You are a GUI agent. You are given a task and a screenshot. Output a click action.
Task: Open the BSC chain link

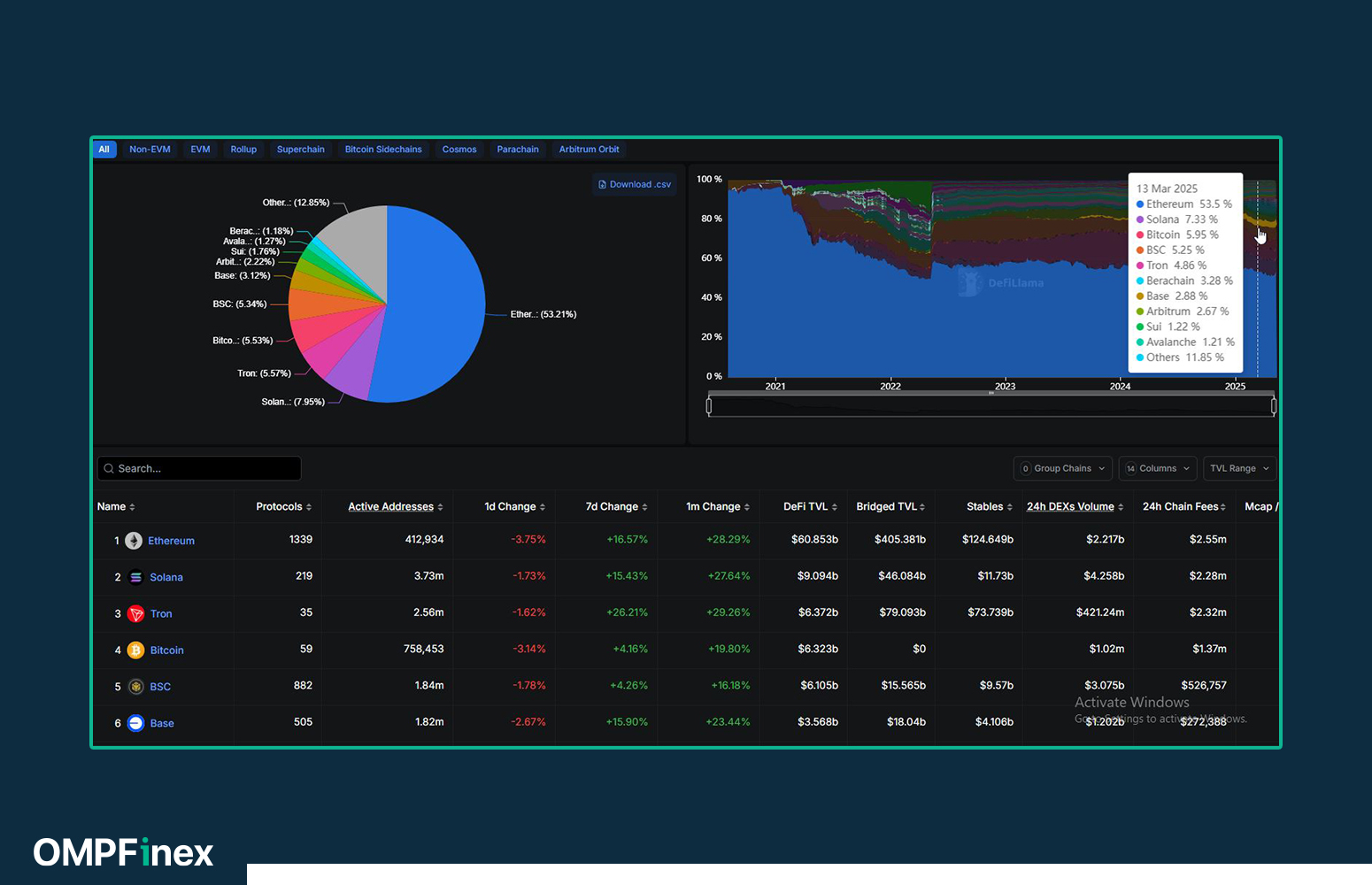click(160, 687)
